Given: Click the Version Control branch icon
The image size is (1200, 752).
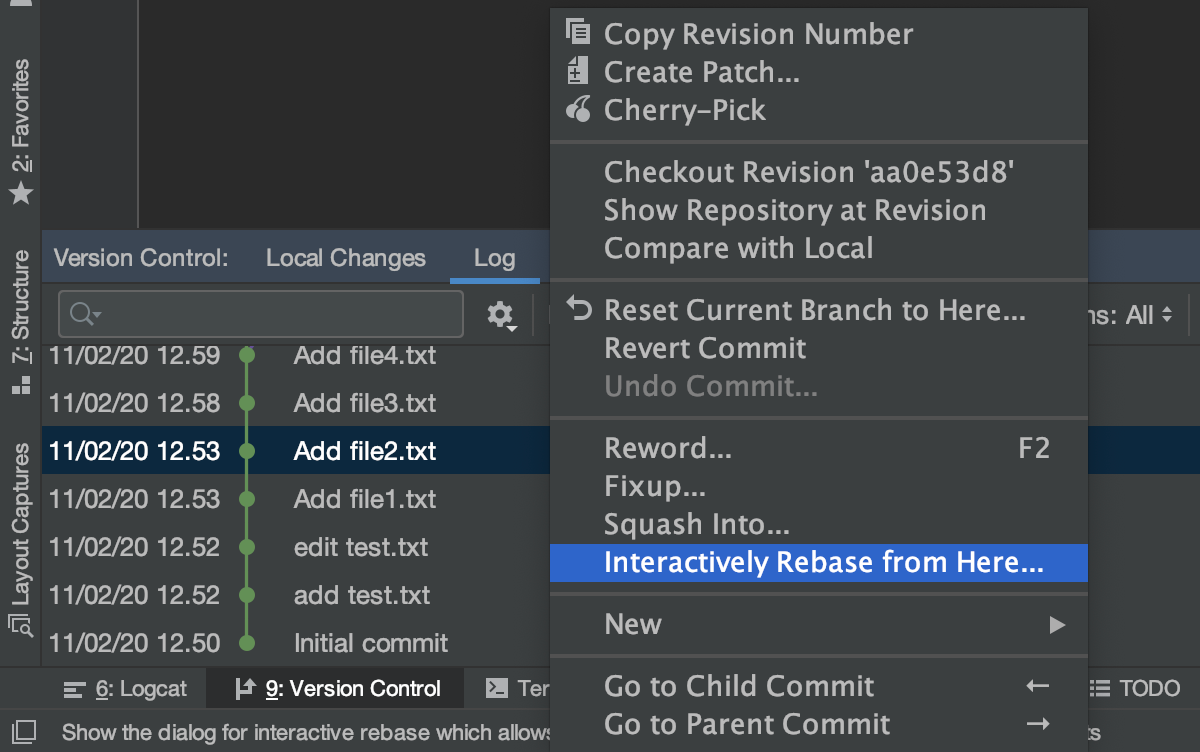Looking at the screenshot, I should coord(244,688).
